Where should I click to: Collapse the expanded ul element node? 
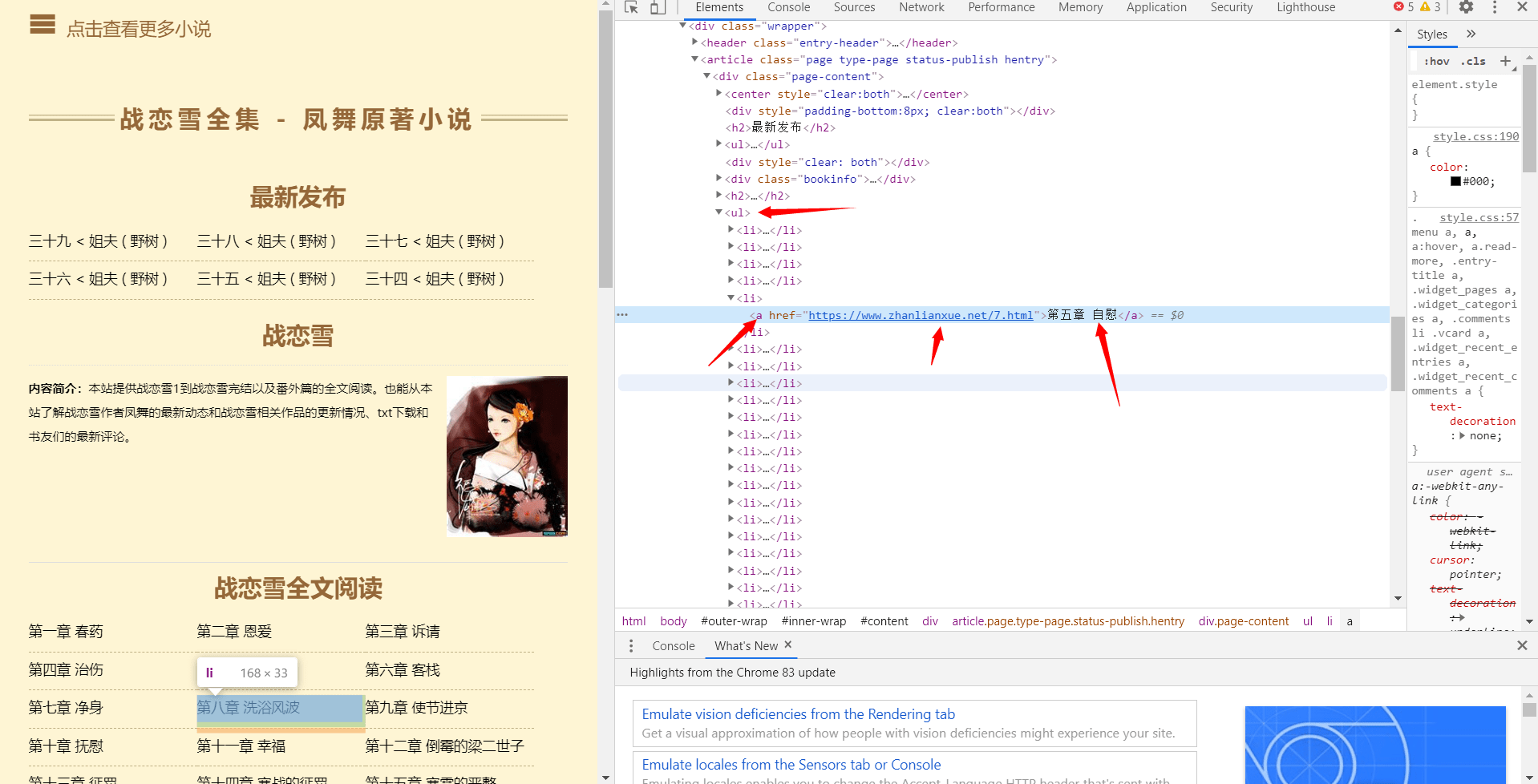(x=719, y=212)
